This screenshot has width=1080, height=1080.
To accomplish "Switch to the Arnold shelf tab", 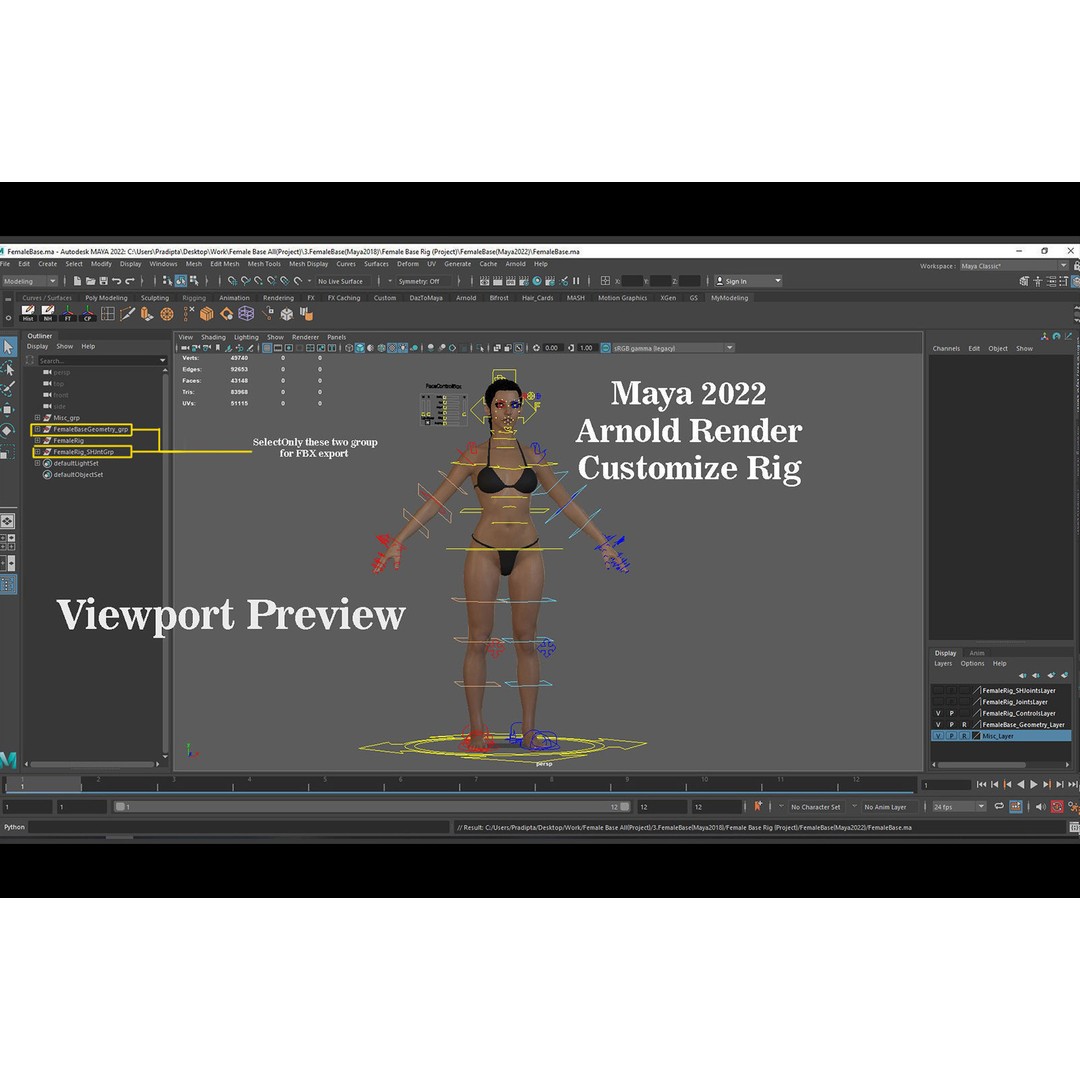I will tap(466, 298).
